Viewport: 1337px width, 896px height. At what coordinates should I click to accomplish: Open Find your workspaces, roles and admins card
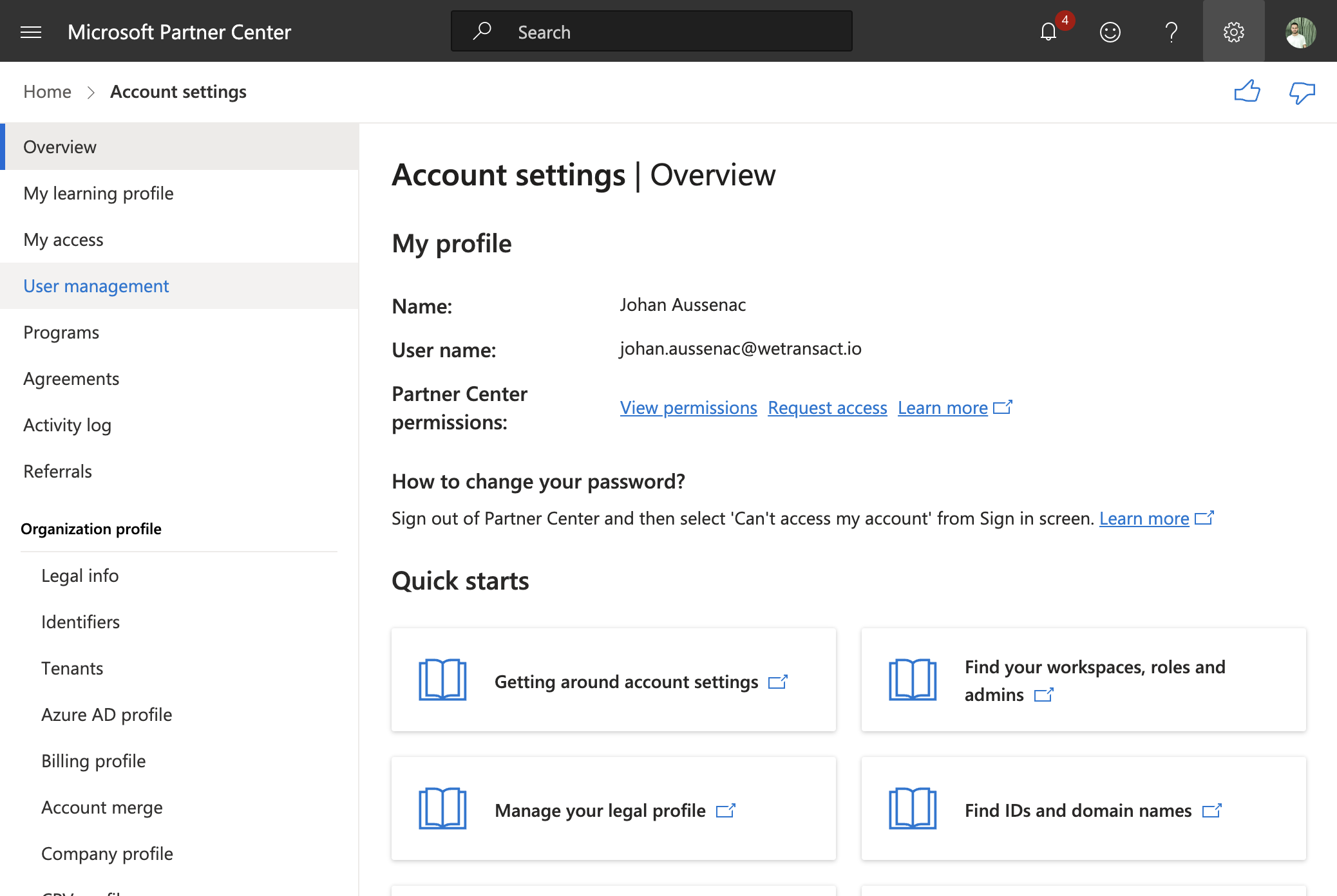coord(1083,680)
